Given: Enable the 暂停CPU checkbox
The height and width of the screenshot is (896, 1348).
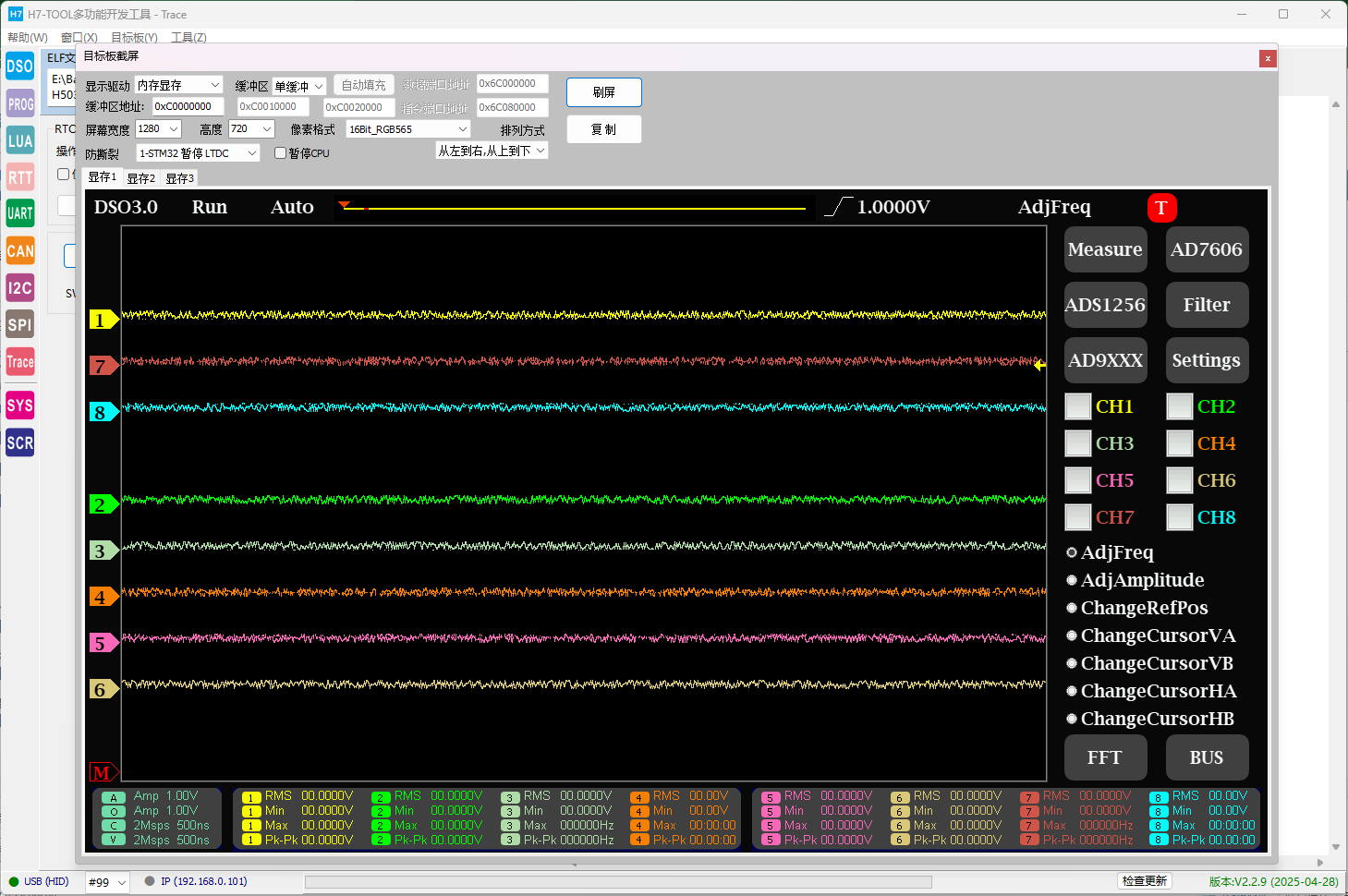Looking at the screenshot, I should [x=280, y=153].
